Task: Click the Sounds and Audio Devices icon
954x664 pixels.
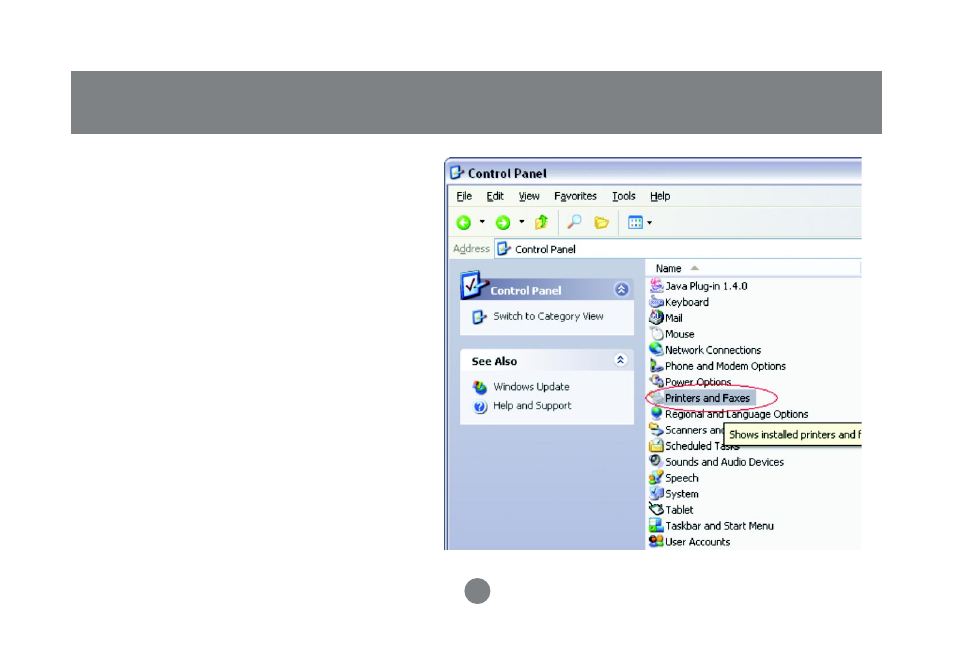Action: coord(656,461)
